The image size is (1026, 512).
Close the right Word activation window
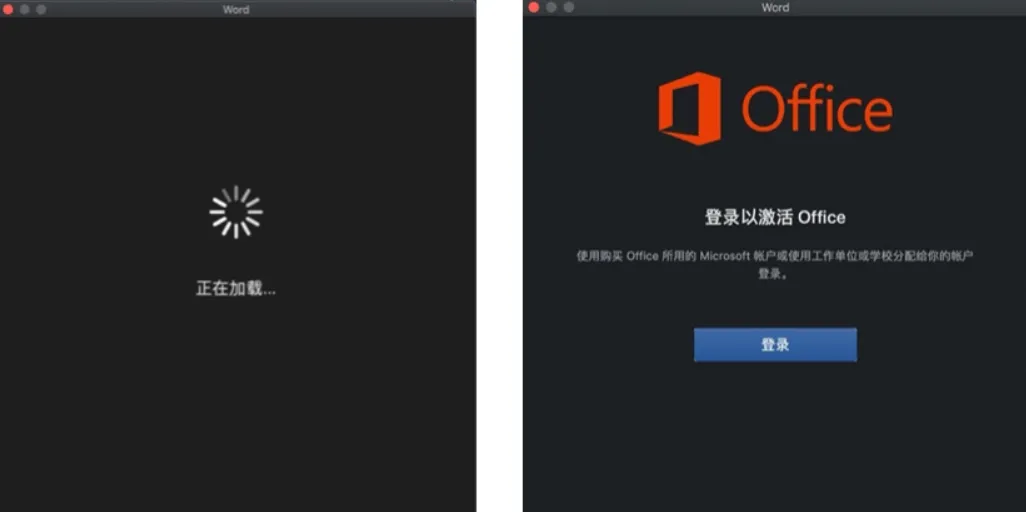point(533,7)
